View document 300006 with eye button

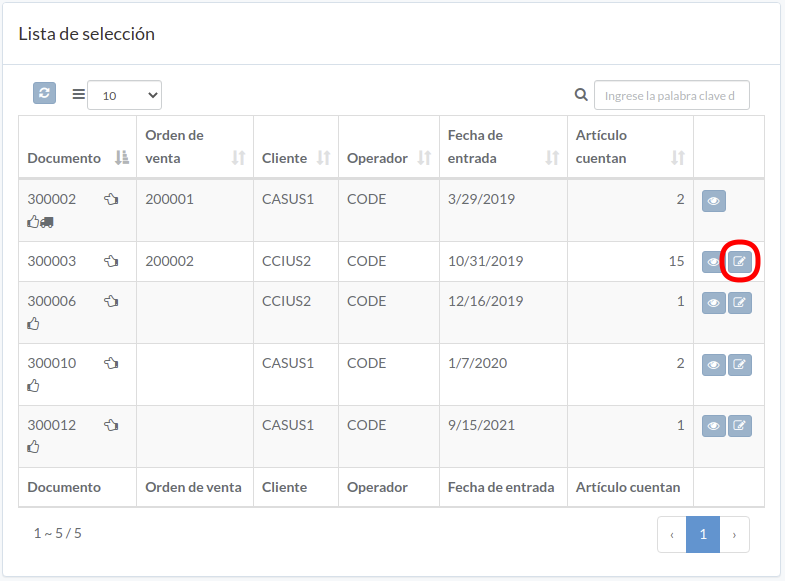[x=713, y=303]
